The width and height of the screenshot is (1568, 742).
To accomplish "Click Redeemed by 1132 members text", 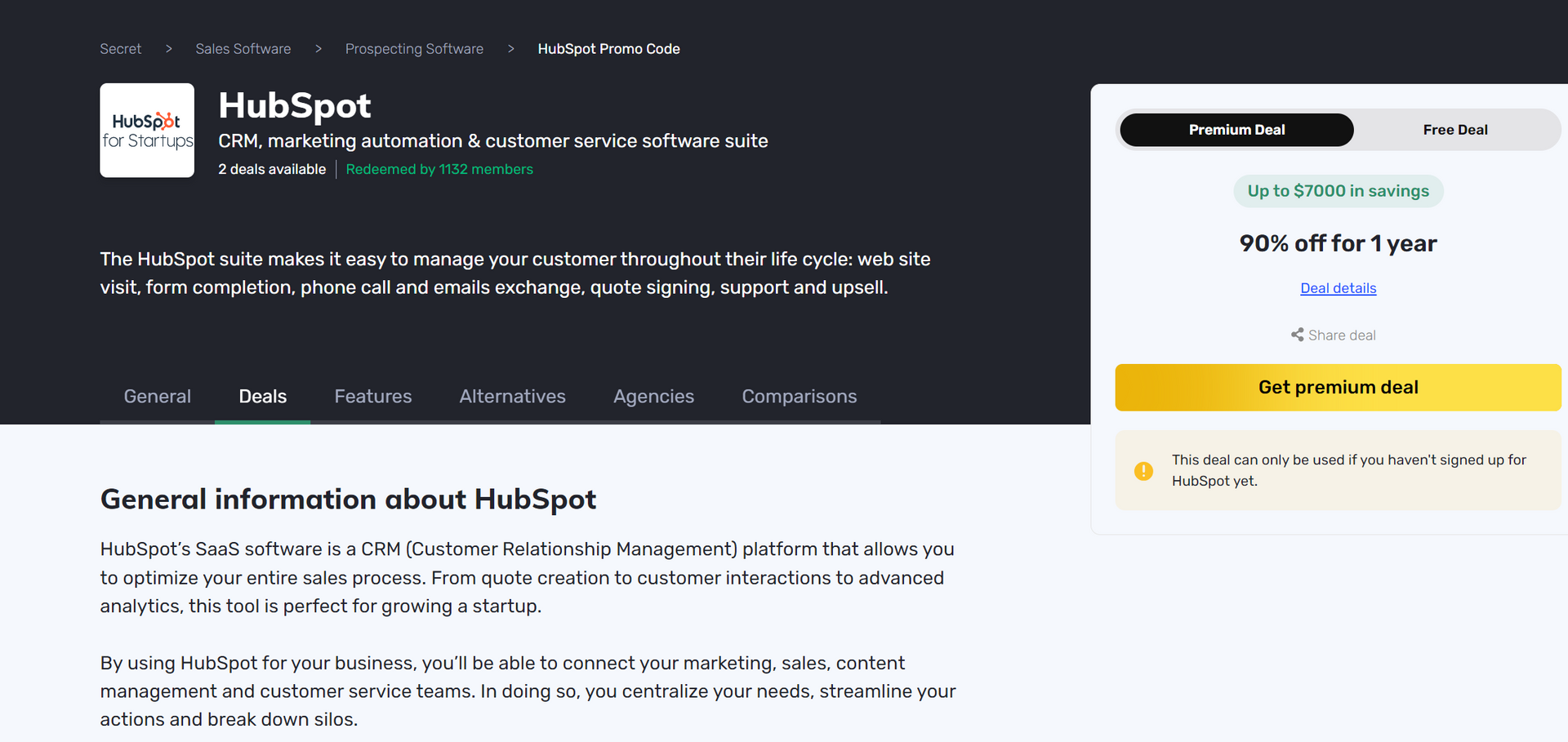I will [439, 169].
